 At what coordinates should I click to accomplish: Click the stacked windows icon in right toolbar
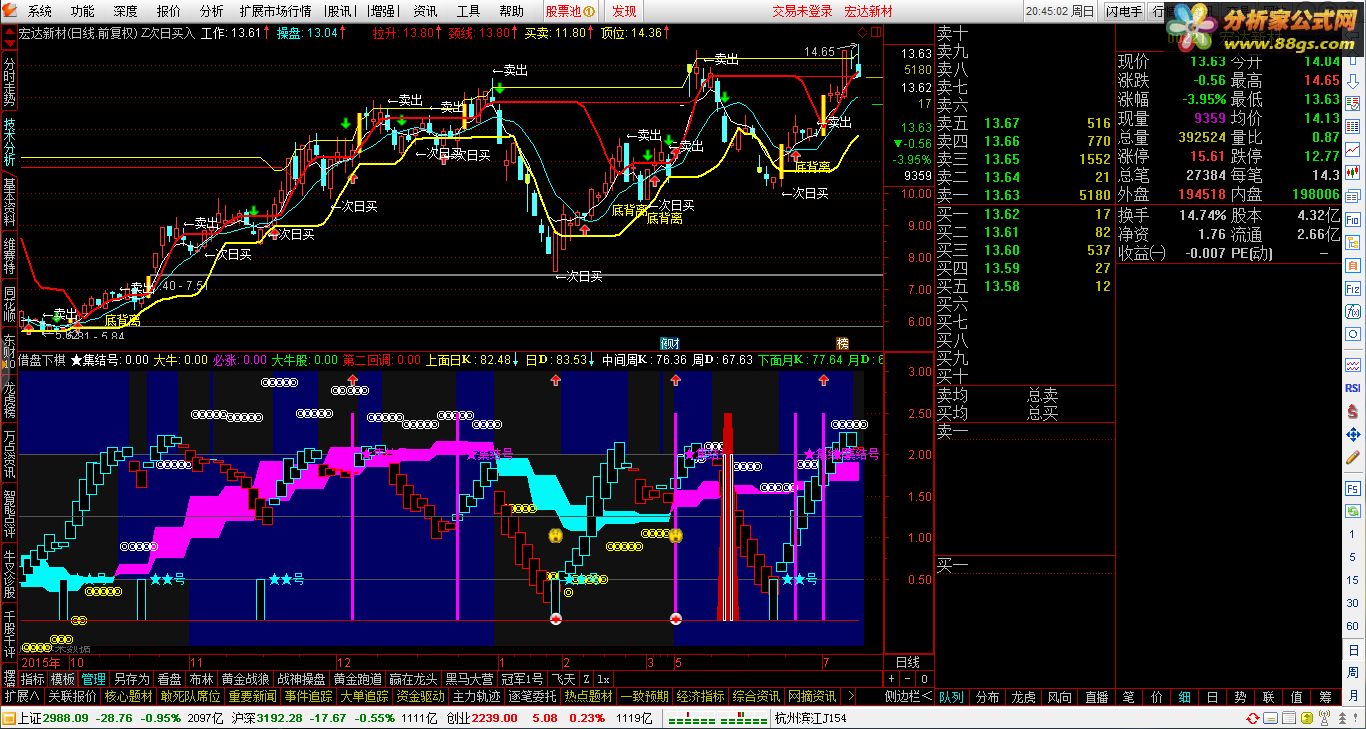point(1353,194)
